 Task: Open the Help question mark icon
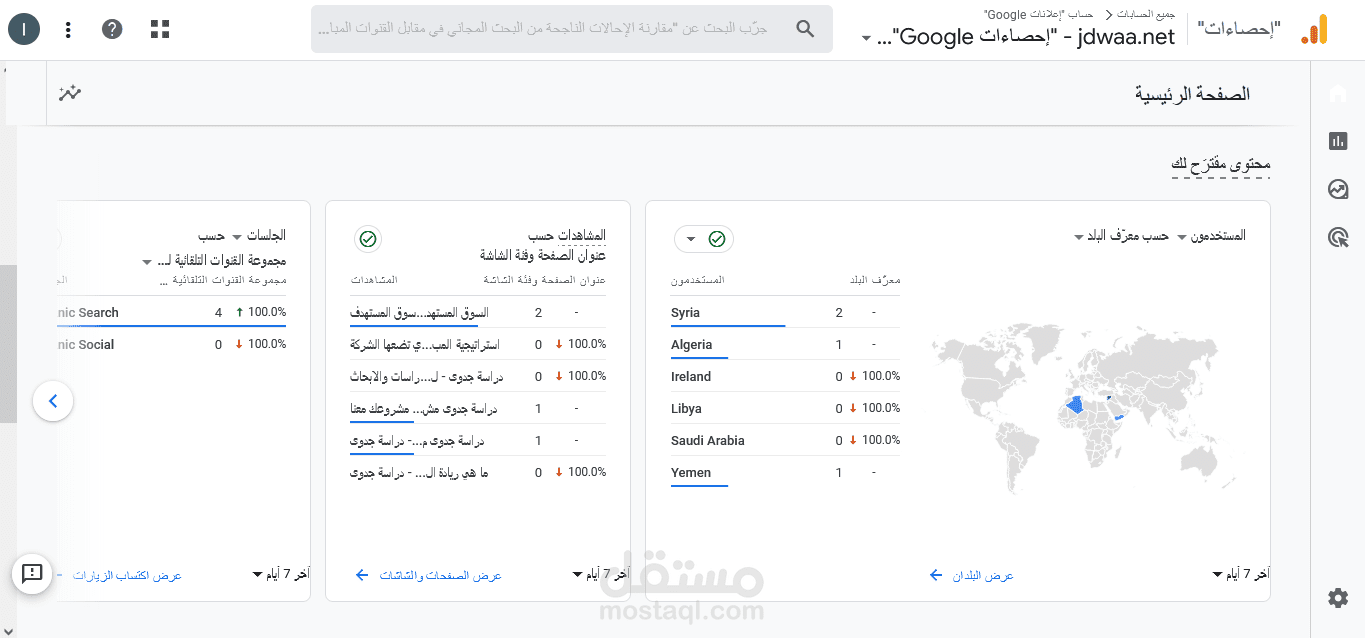(x=112, y=29)
